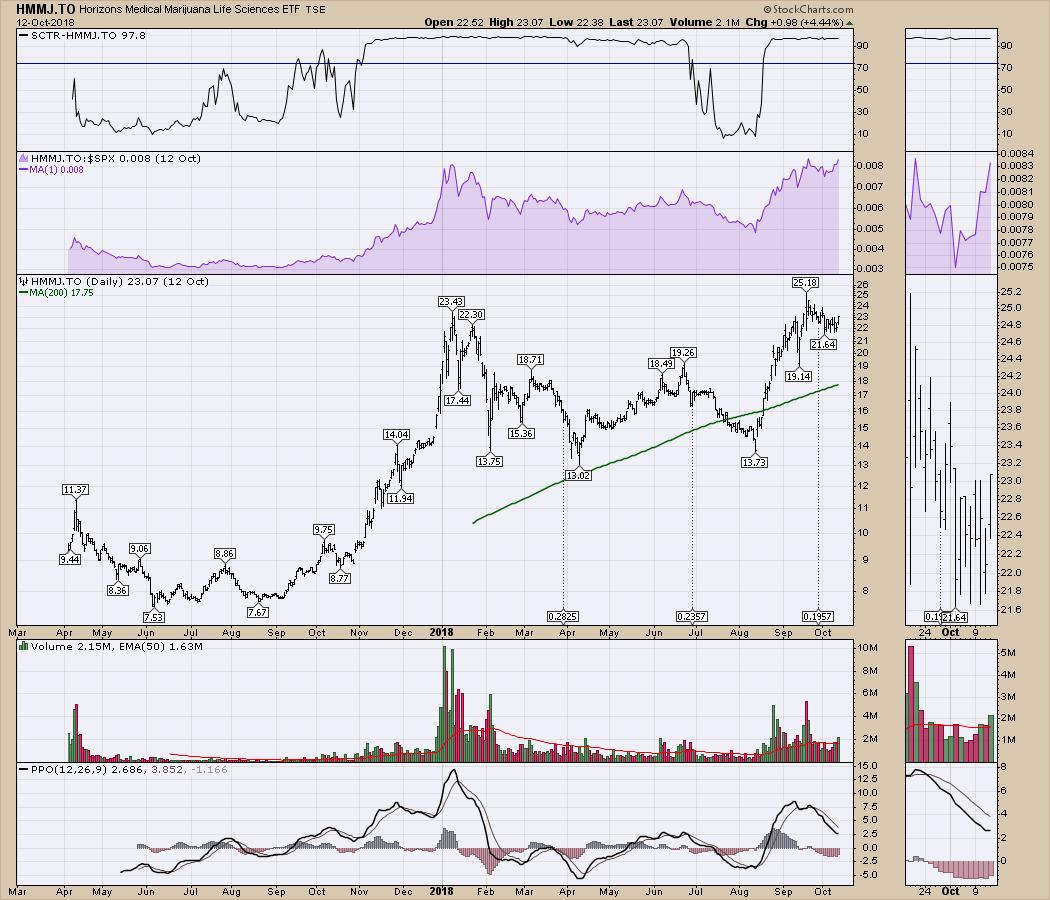
Task: Click the 21.64 annotation in the main price chart
Action: tap(823, 344)
